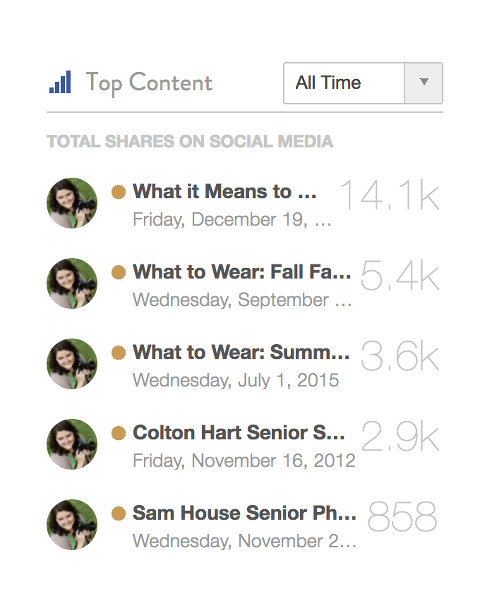This screenshot has height=591, width=480.
Task: Click the avatar beside 'What to Wear: Summ'
Action: coord(72,364)
